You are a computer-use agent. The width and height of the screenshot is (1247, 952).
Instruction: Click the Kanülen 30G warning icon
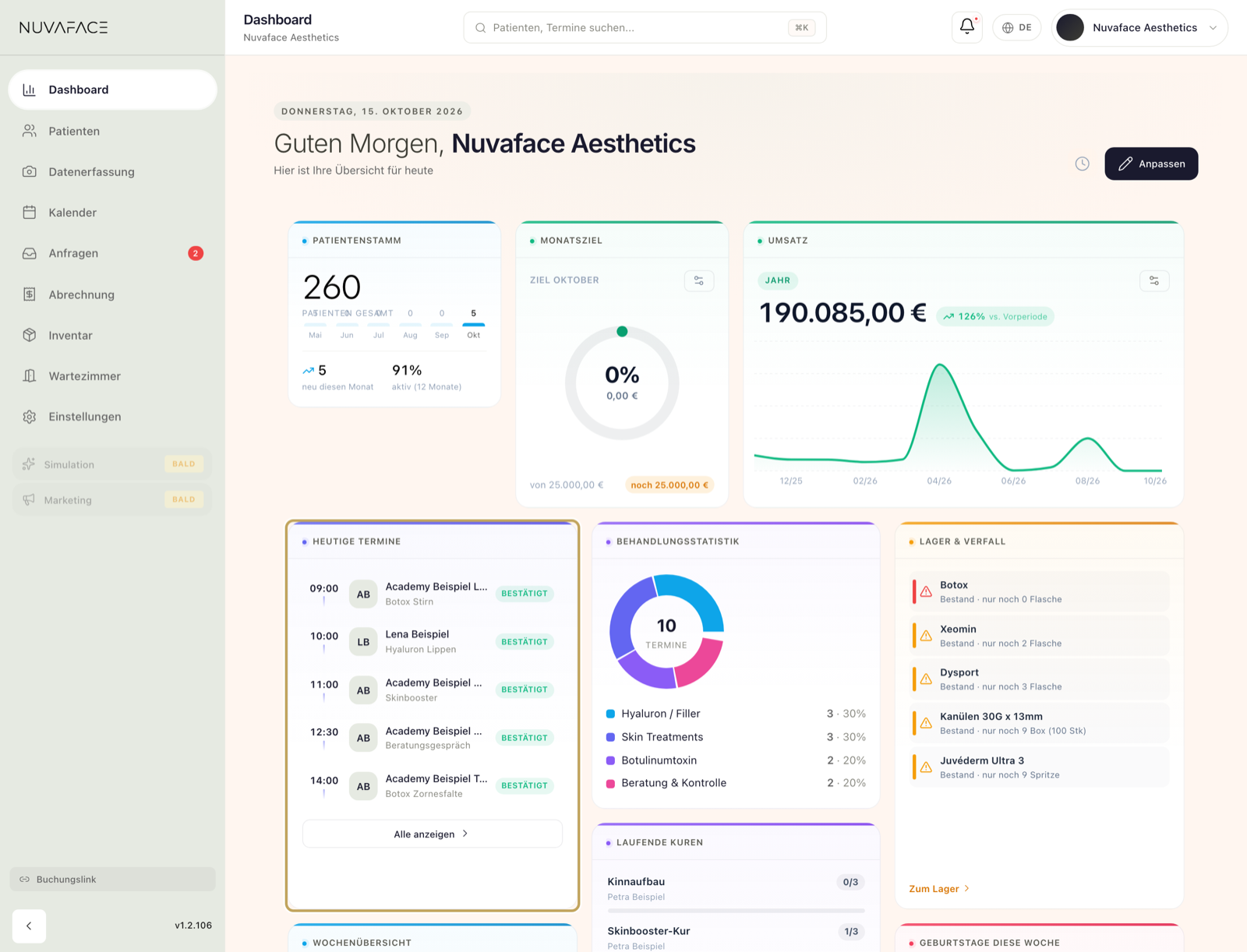point(926,723)
